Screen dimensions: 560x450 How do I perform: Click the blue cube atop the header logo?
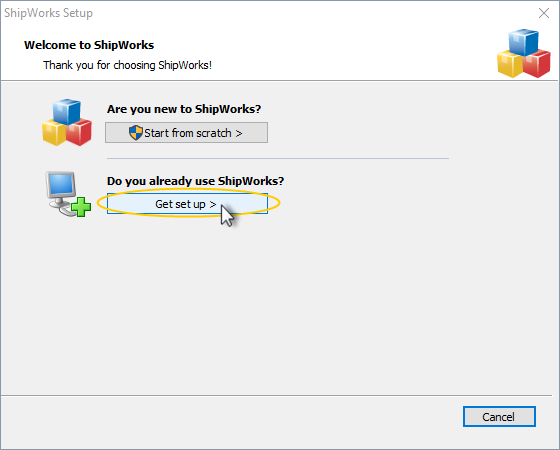(524, 42)
